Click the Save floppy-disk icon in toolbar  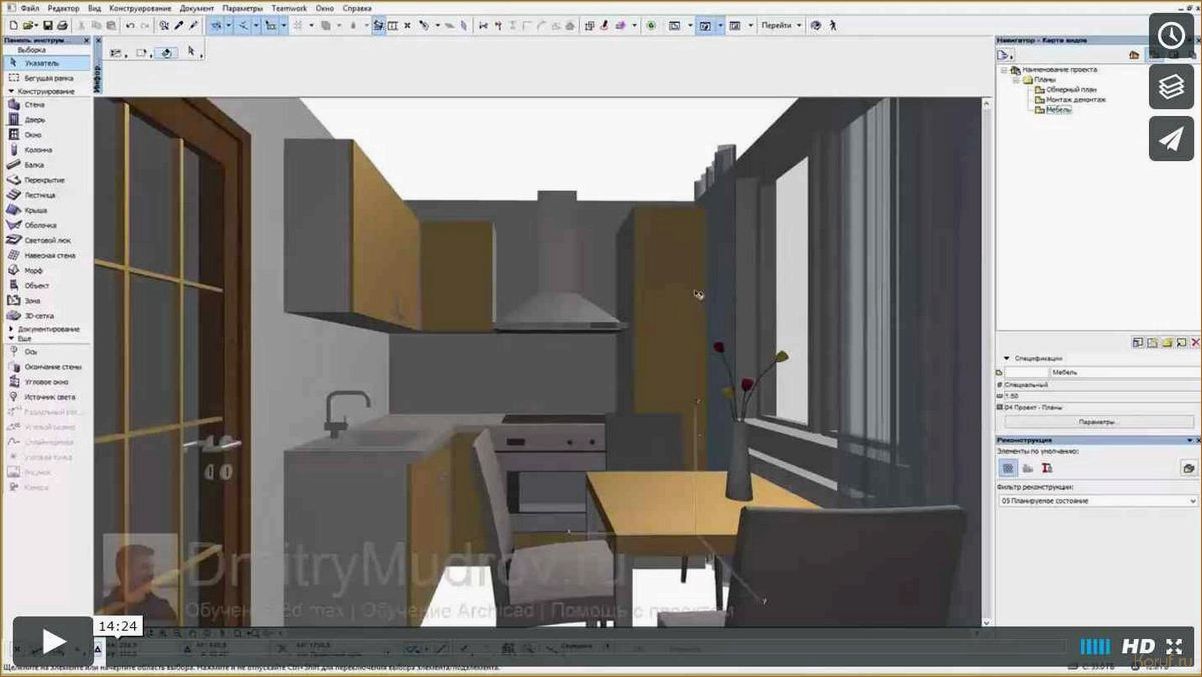(x=47, y=25)
